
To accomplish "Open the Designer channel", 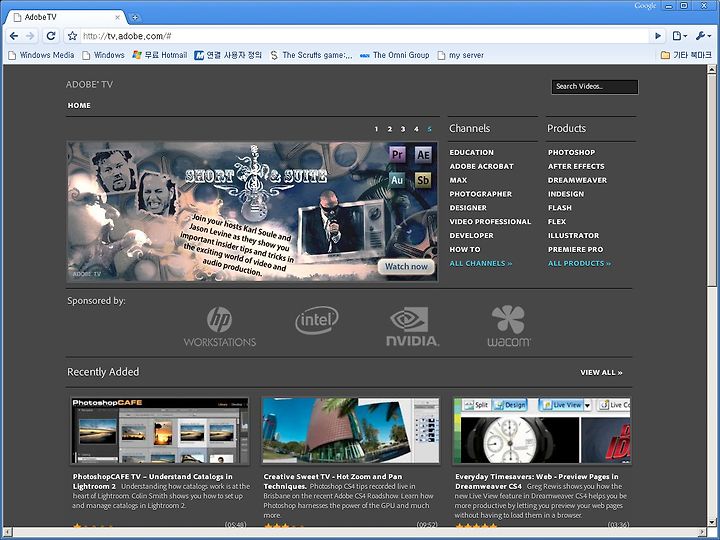I will [468, 208].
